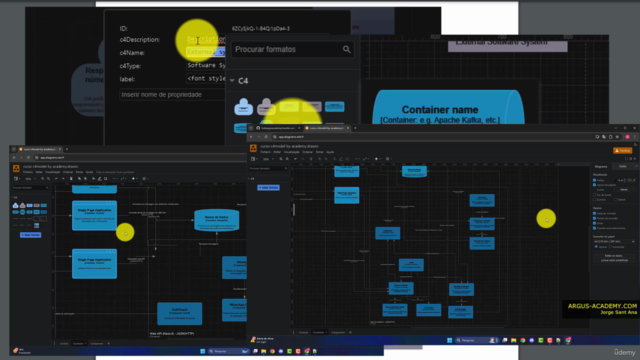Image resolution: width=640 pixels, height=360 pixels.
Task: Switch to the Diagrama tab in right panel
Action: tap(601, 167)
